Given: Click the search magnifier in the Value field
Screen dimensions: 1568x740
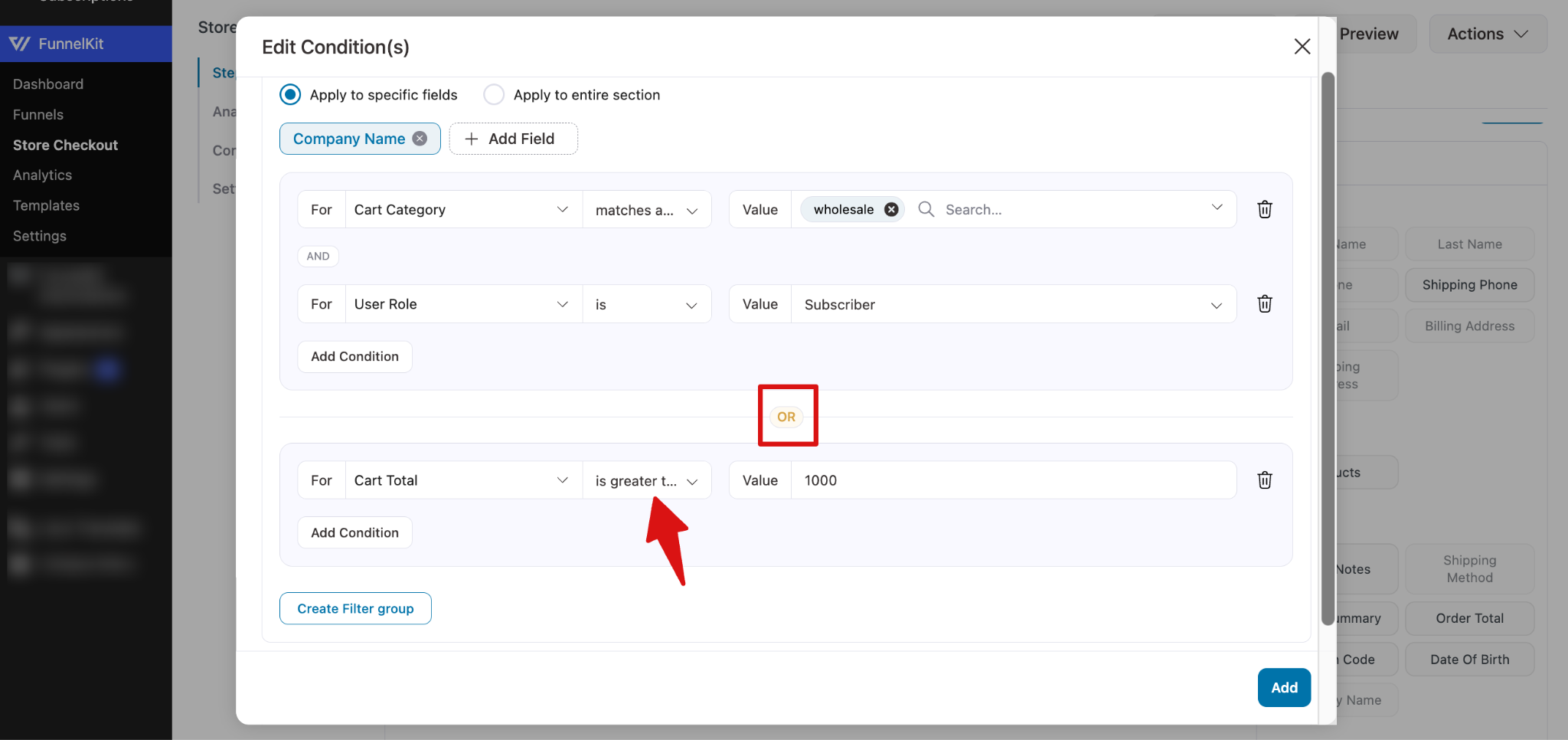Looking at the screenshot, I should point(926,208).
